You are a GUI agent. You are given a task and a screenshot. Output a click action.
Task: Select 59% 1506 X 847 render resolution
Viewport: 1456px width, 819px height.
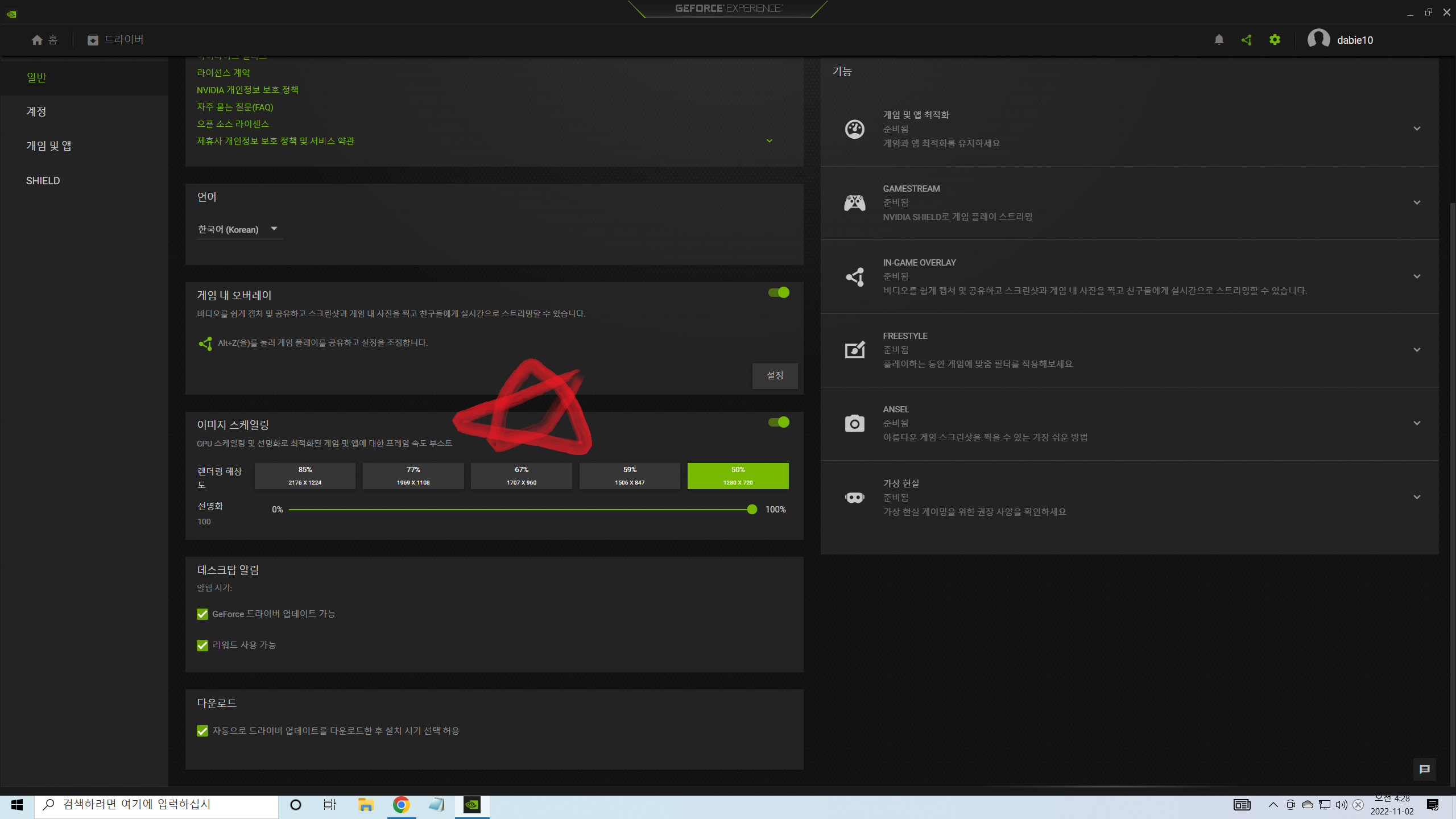(630, 476)
